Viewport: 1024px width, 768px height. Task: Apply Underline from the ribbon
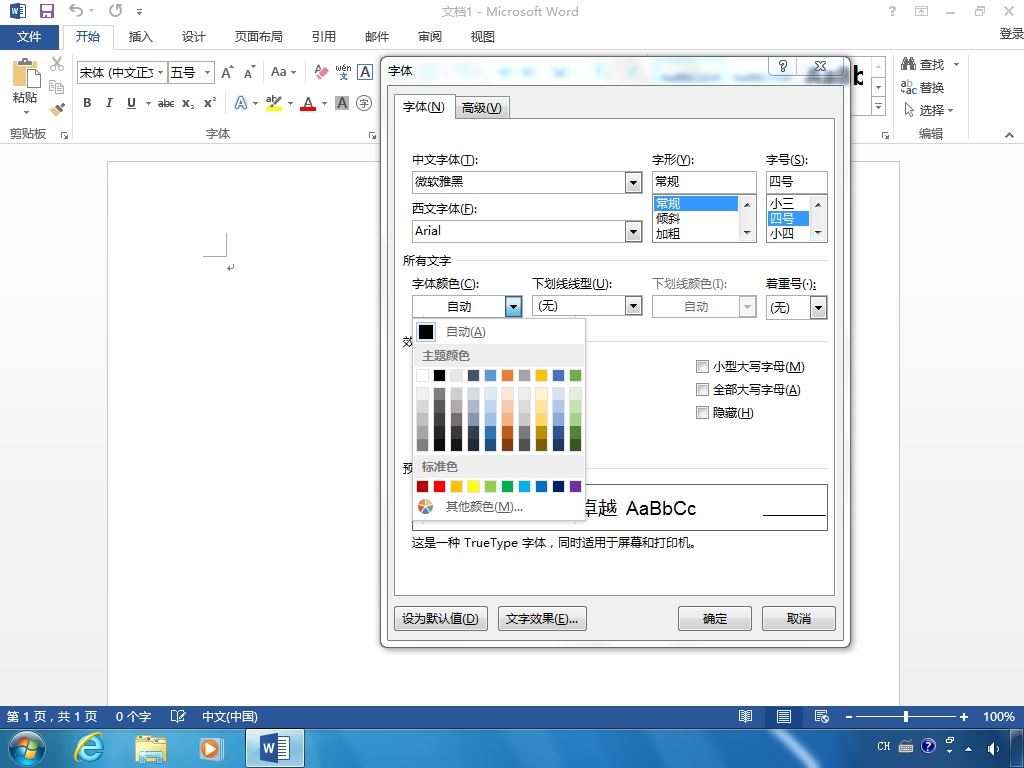click(x=131, y=103)
